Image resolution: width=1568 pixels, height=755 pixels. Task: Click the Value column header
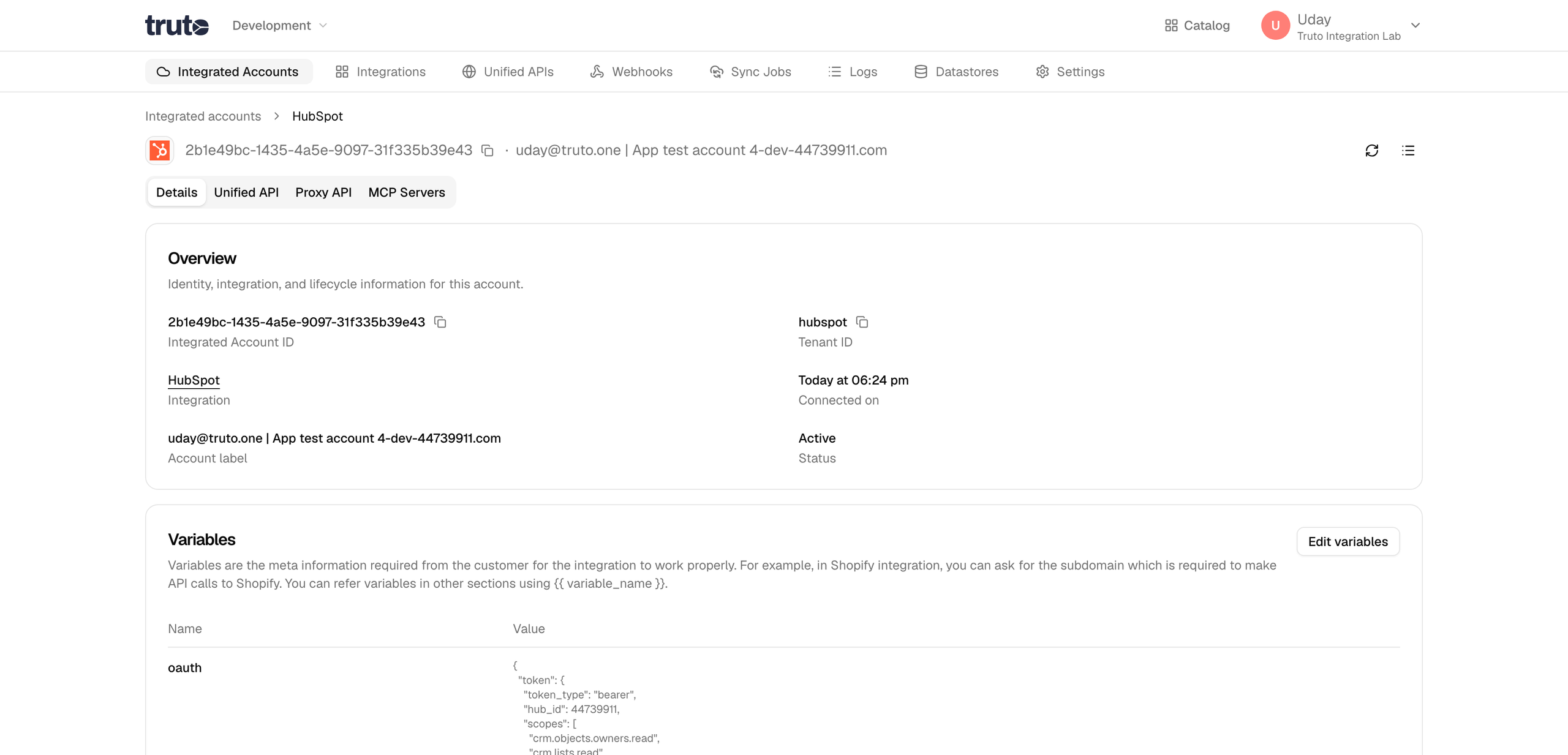coord(529,629)
